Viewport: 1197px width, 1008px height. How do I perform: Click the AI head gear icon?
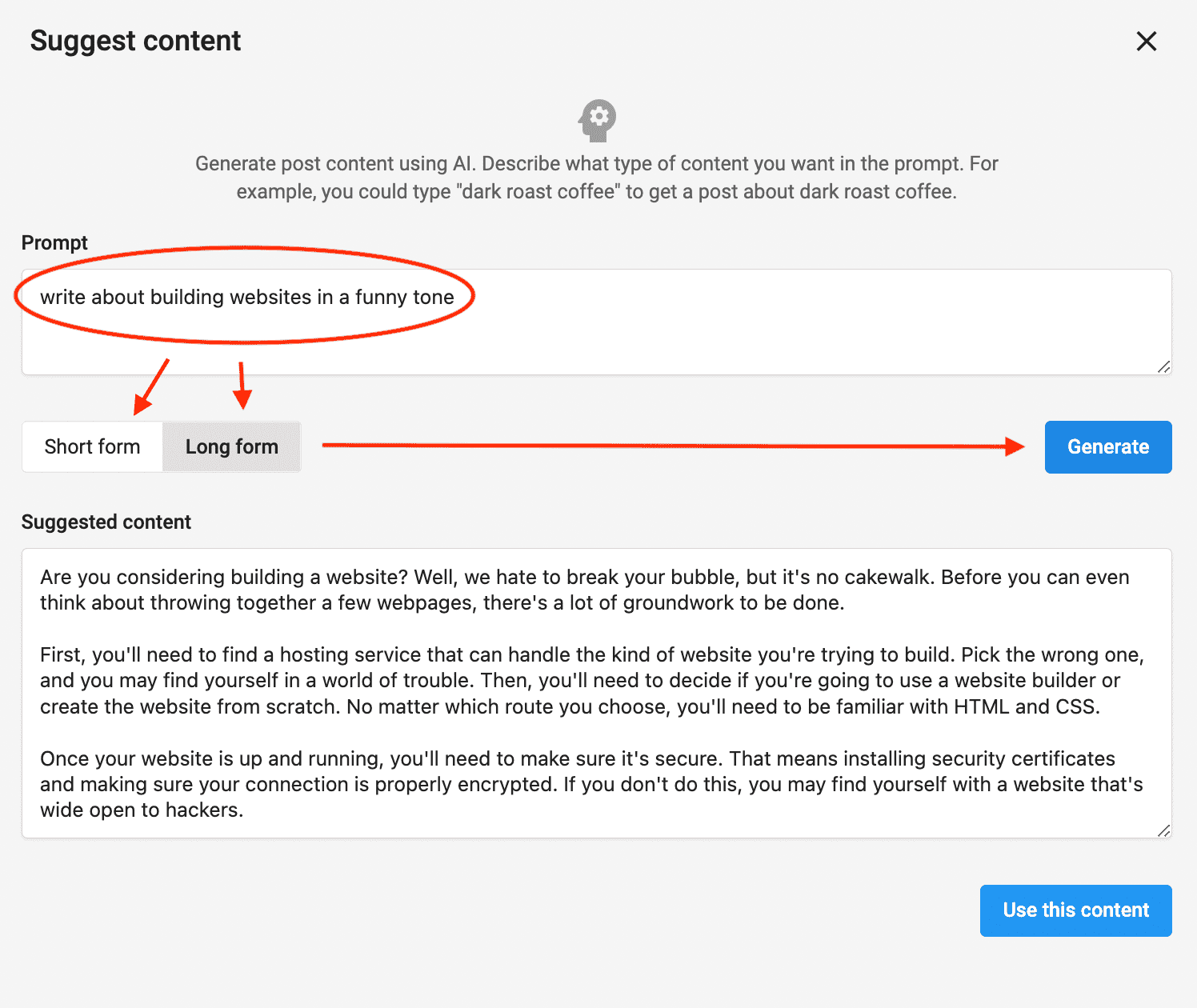tap(598, 120)
